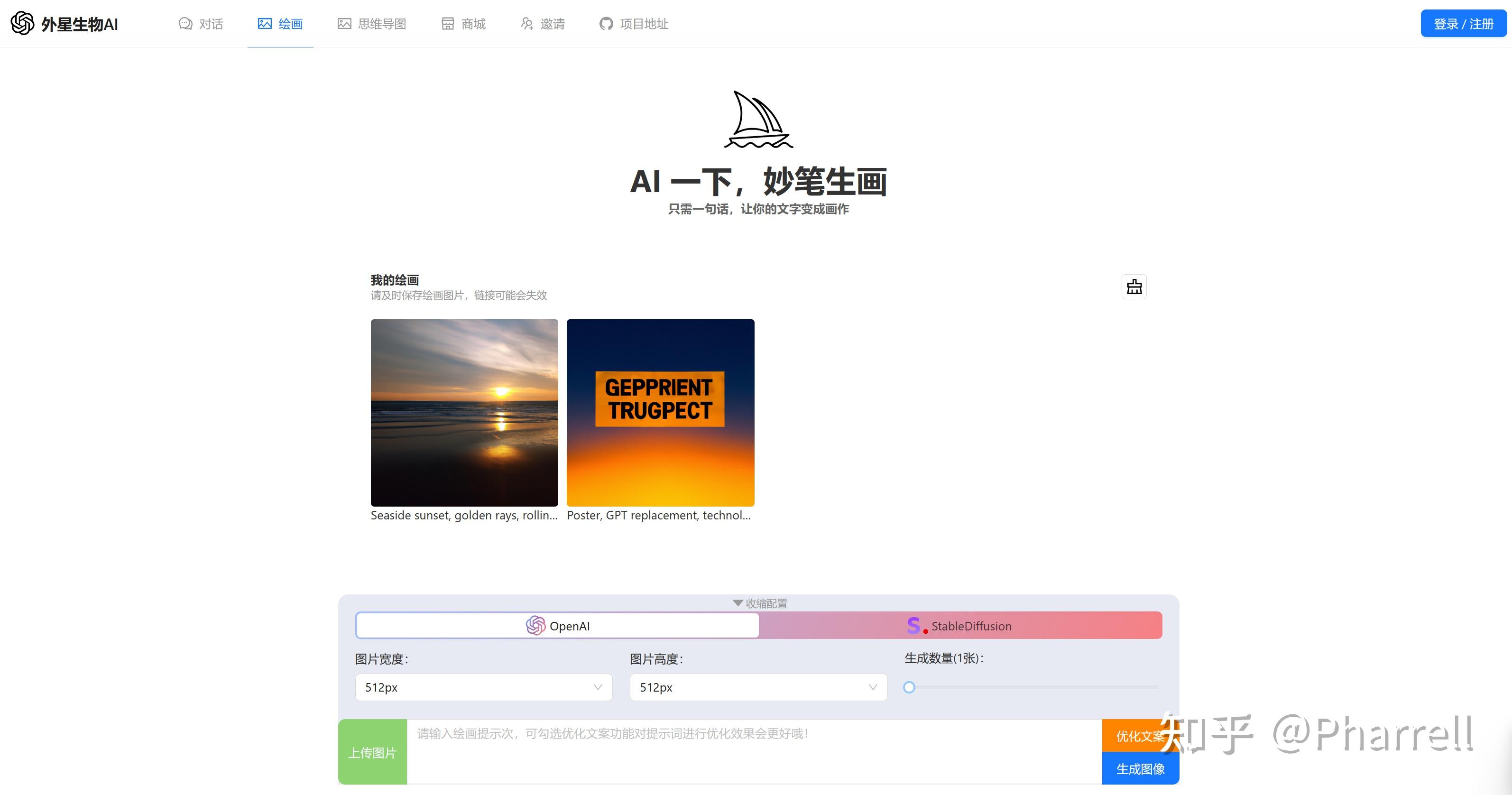Click the sailboat Midjourney logo
The height and width of the screenshot is (795, 1512).
pos(758,119)
